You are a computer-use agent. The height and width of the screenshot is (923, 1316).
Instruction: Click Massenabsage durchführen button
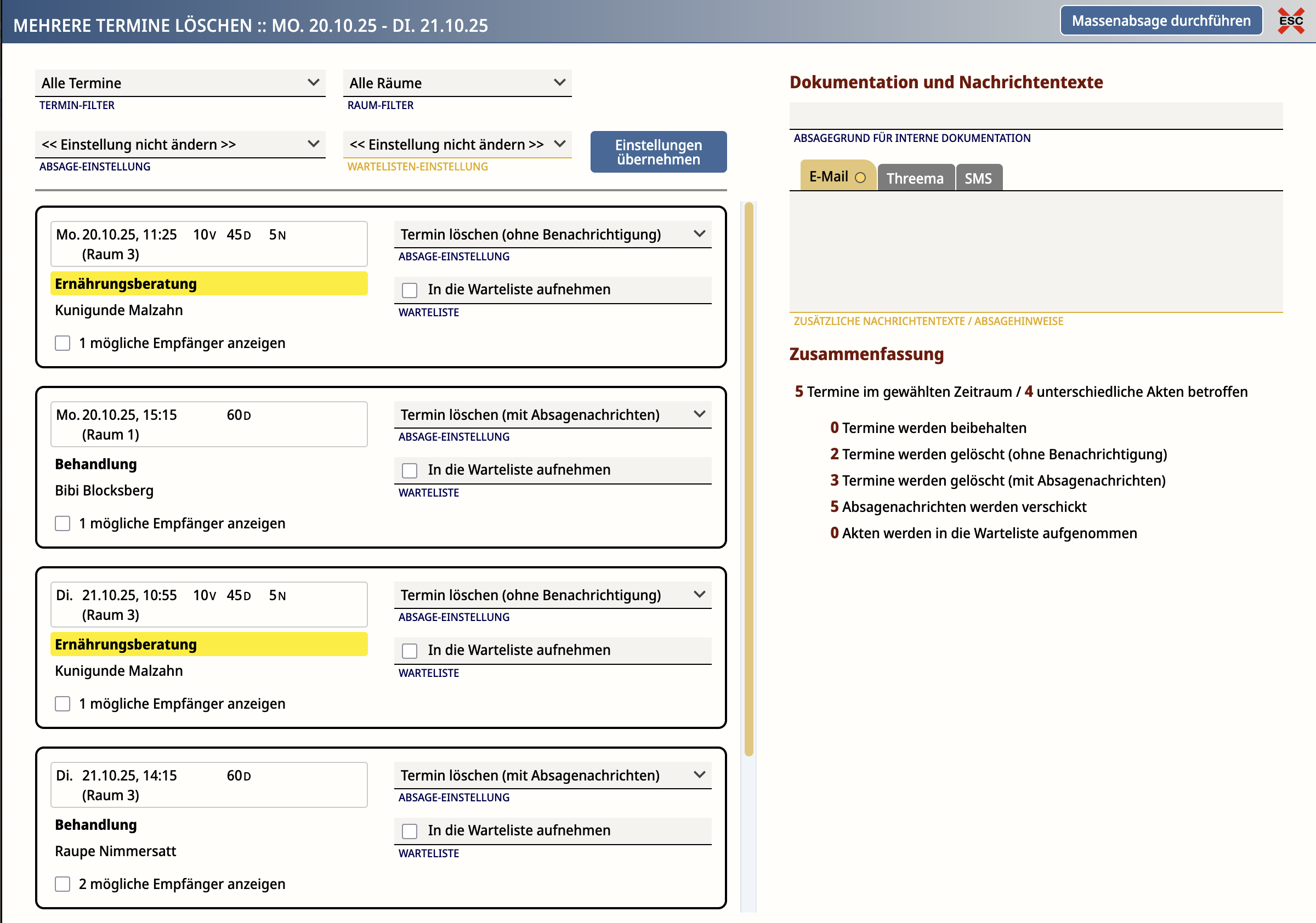1161,21
